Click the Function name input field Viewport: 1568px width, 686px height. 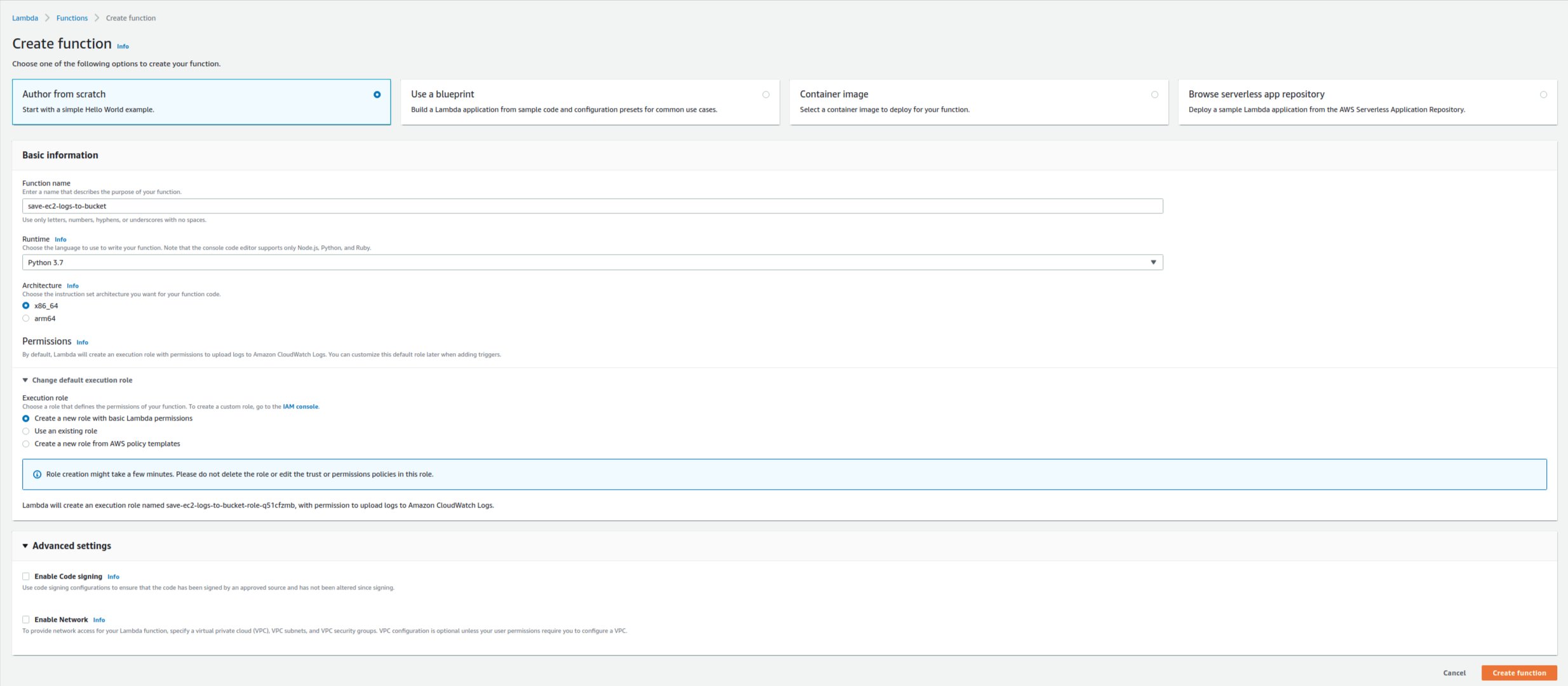[x=592, y=206]
